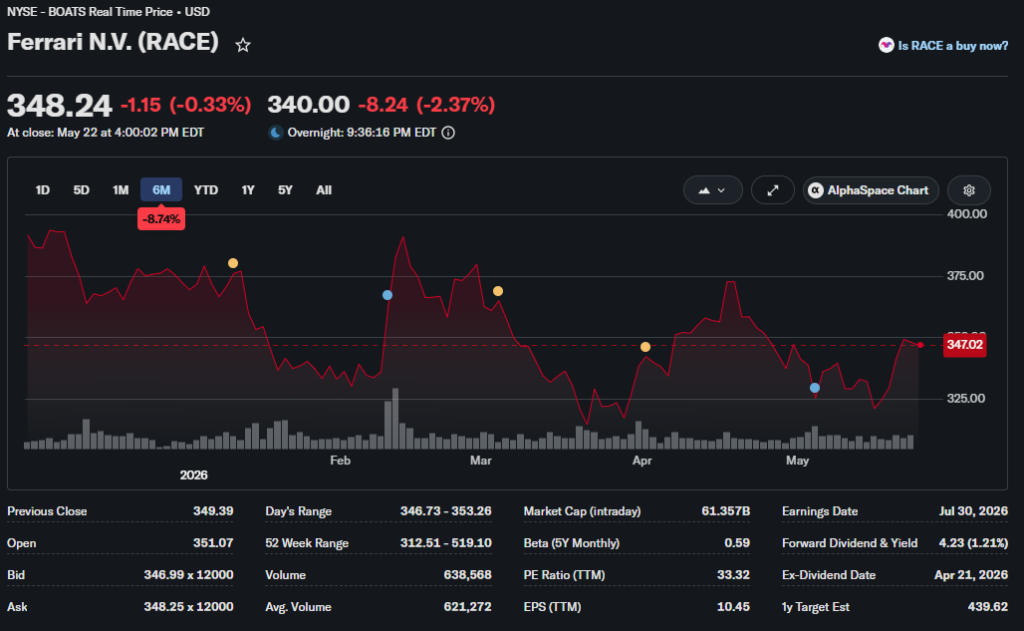Click the AlphaSpace logo icon

(x=816, y=190)
